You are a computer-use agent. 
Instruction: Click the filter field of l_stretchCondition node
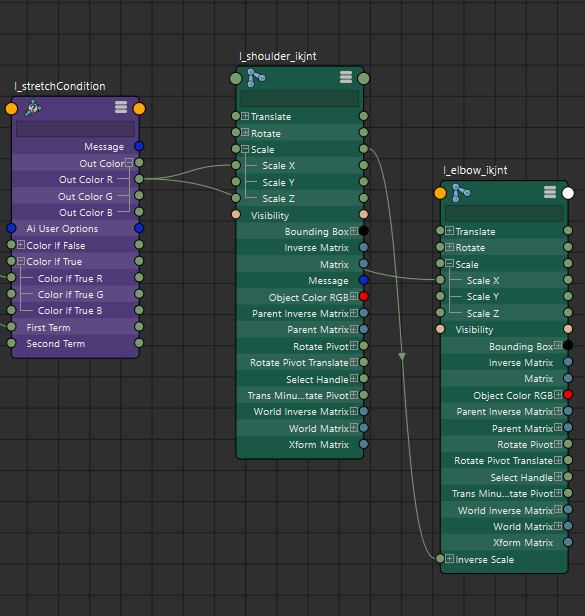click(x=75, y=129)
